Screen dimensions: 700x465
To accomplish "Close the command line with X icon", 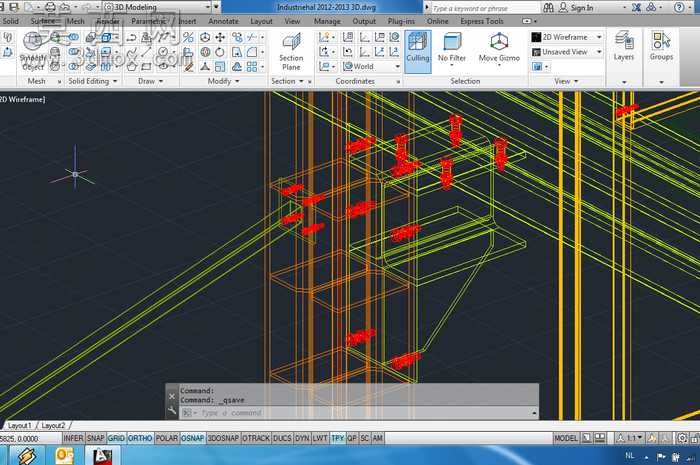I will coord(172,396).
